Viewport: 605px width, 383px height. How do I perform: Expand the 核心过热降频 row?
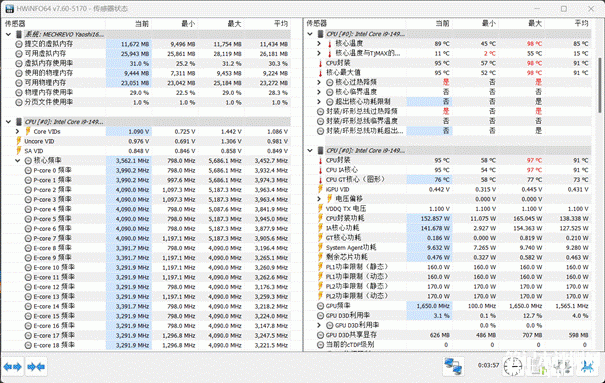[319, 82]
